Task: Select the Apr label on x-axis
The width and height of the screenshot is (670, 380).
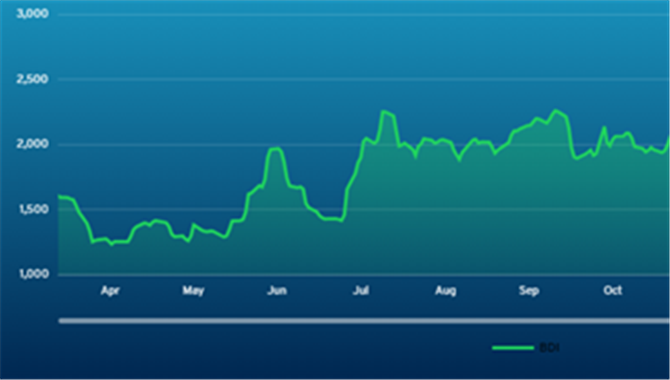Action: click(x=110, y=291)
